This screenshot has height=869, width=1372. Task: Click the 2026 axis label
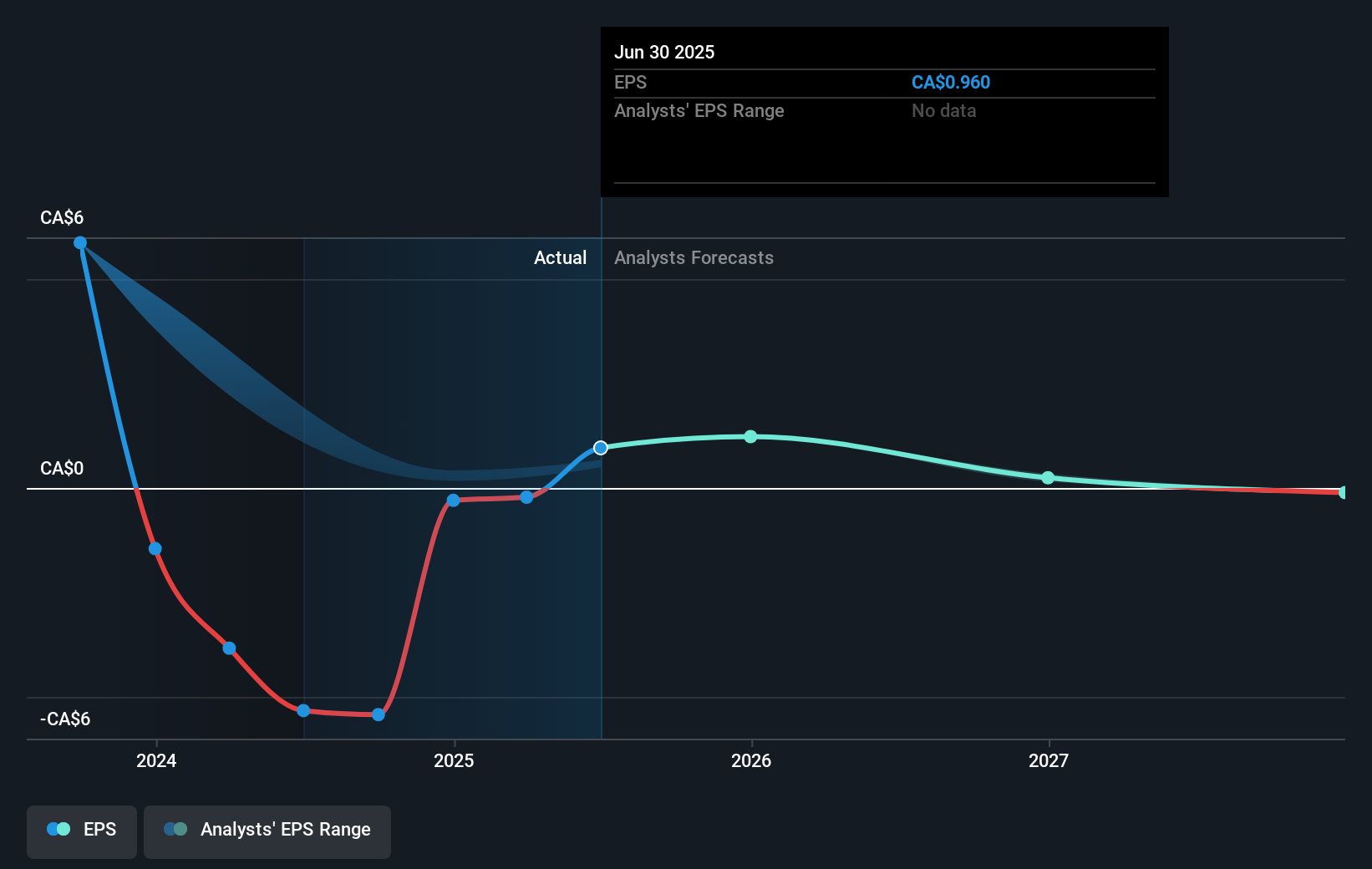coord(750,761)
